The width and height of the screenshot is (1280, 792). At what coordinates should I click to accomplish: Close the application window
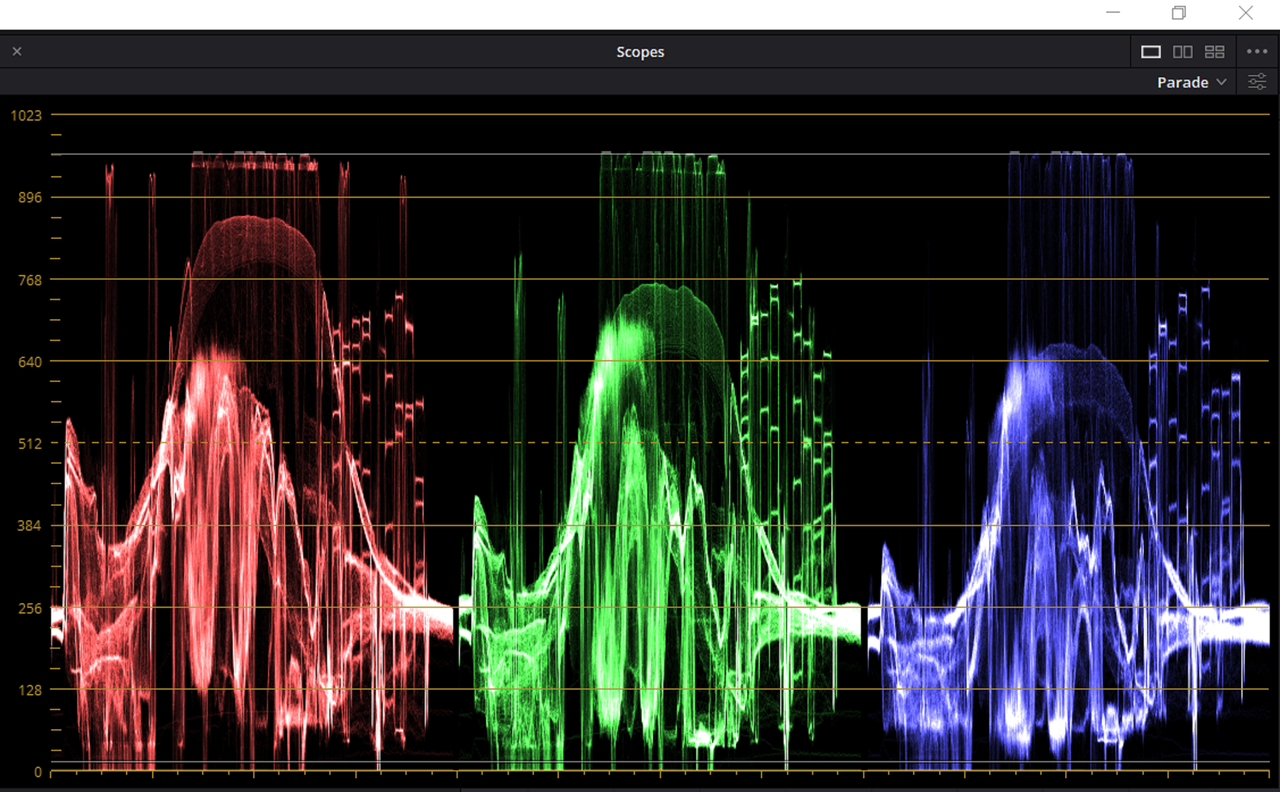coord(1245,13)
